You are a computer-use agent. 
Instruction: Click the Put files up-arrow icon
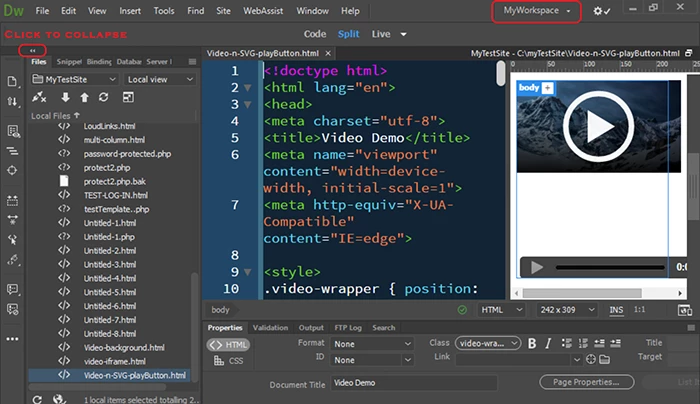pos(84,97)
